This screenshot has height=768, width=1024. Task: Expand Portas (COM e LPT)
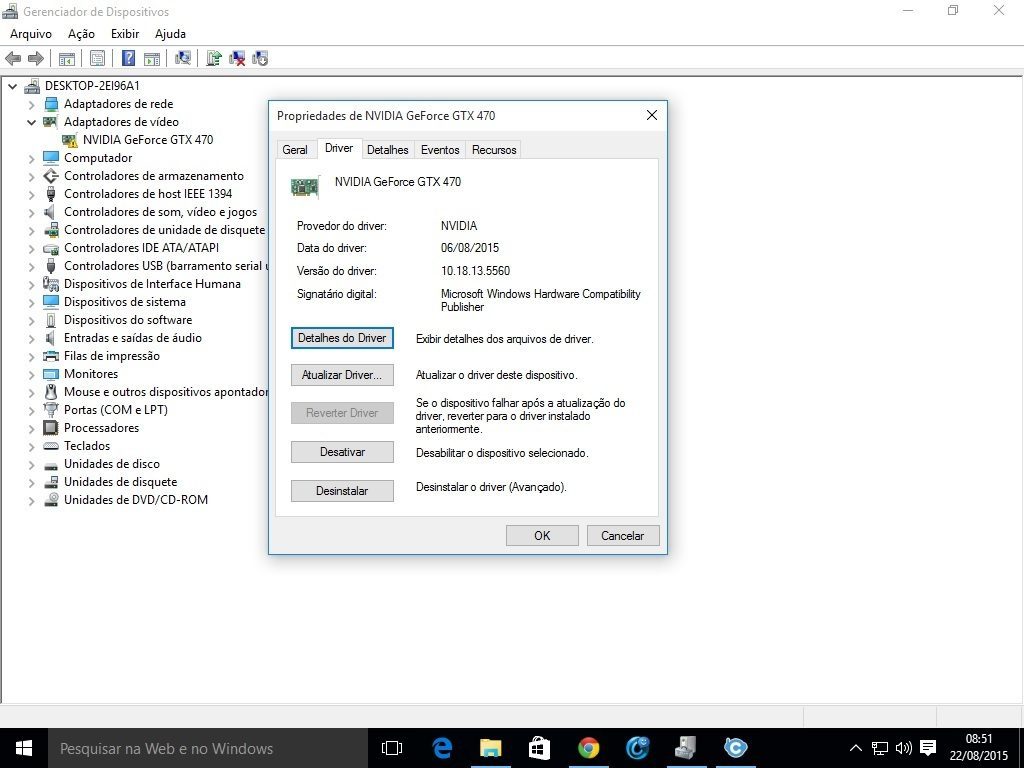tap(31, 410)
